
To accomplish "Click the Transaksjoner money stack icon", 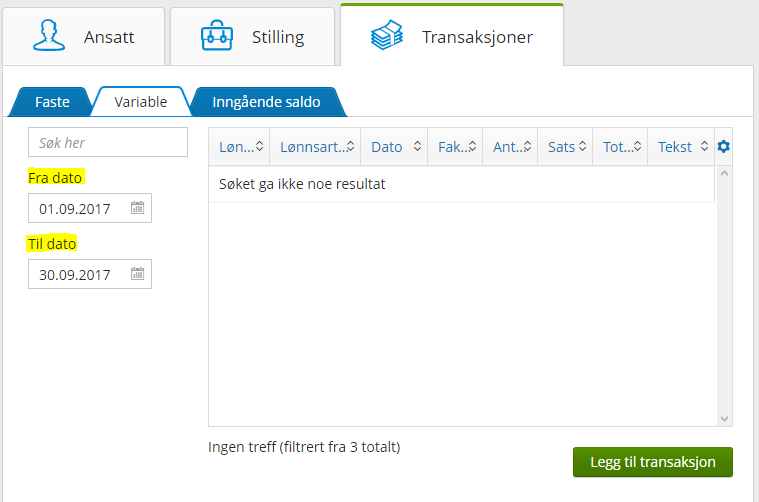I will 387,37.
